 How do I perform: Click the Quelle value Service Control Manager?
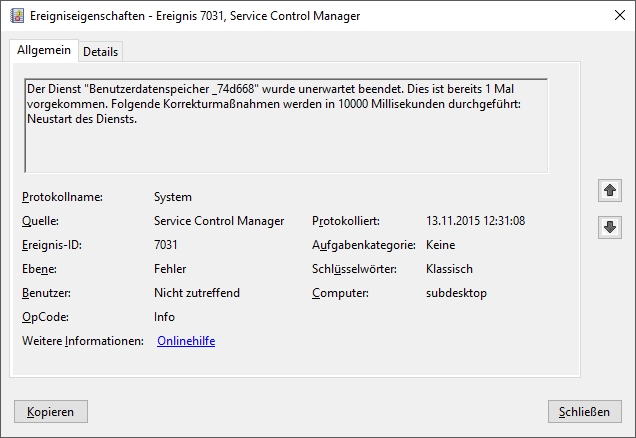[x=219, y=221]
